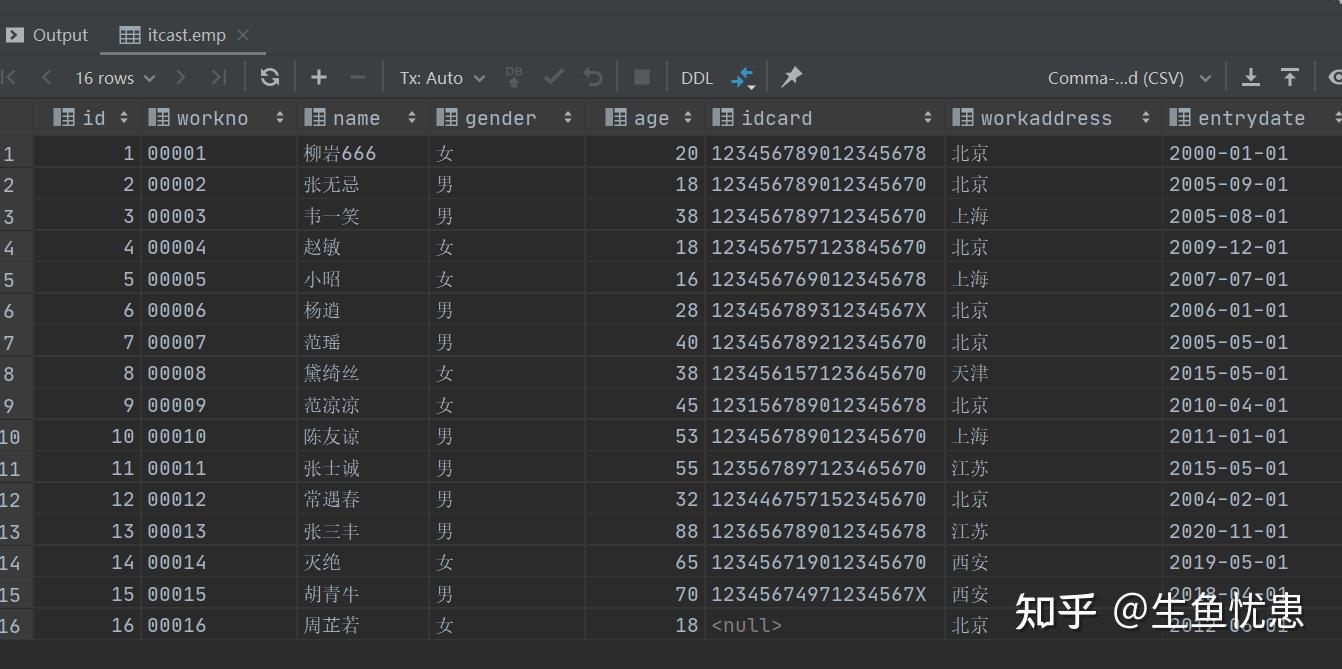Open the Tx: Auto transaction dropdown
The height and width of the screenshot is (669, 1342).
click(x=442, y=77)
